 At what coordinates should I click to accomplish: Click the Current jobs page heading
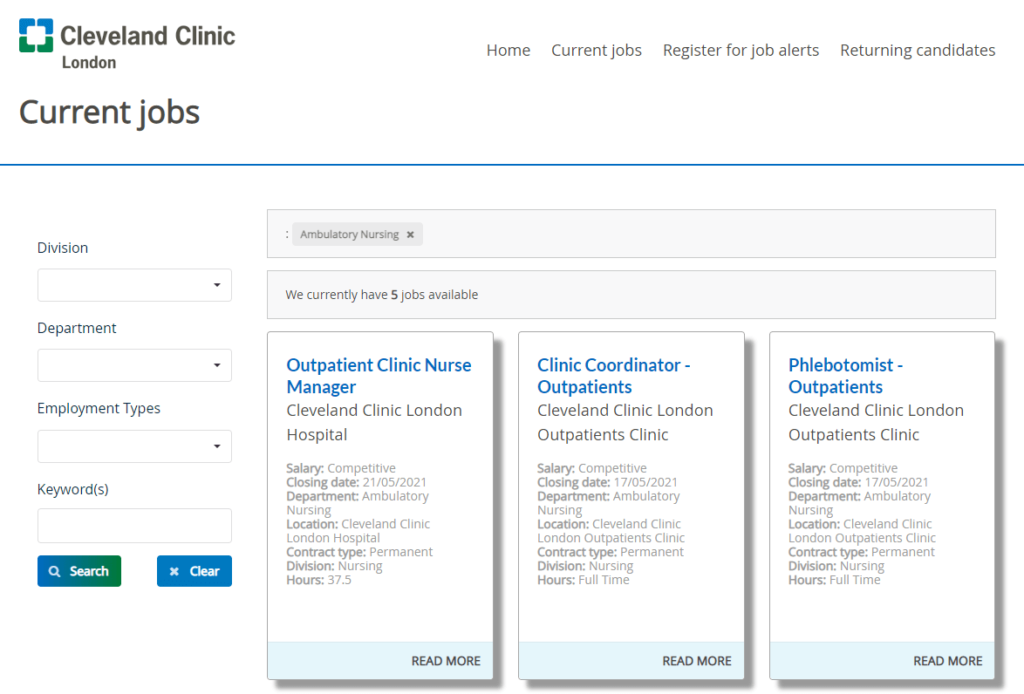click(x=109, y=112)
